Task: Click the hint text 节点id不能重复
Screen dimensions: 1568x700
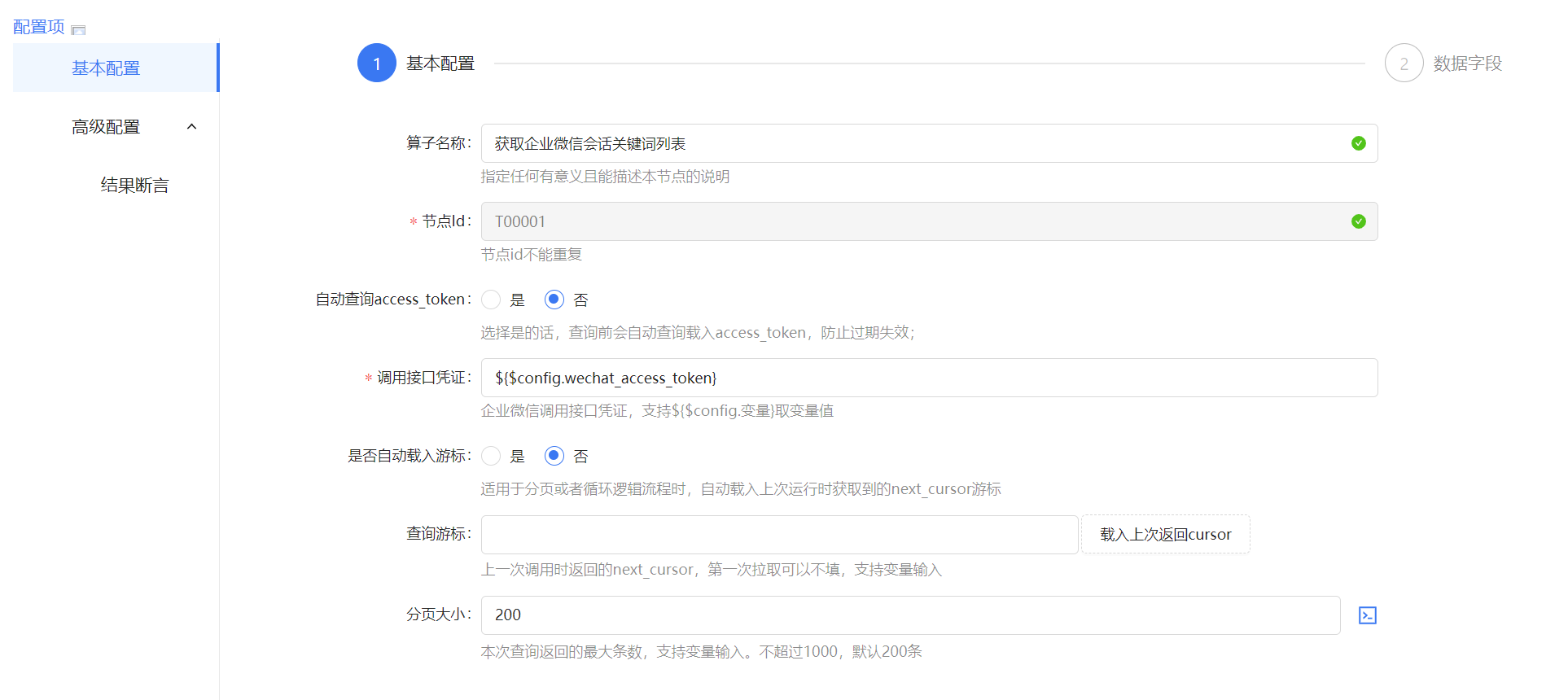Action: pos(531,254)
